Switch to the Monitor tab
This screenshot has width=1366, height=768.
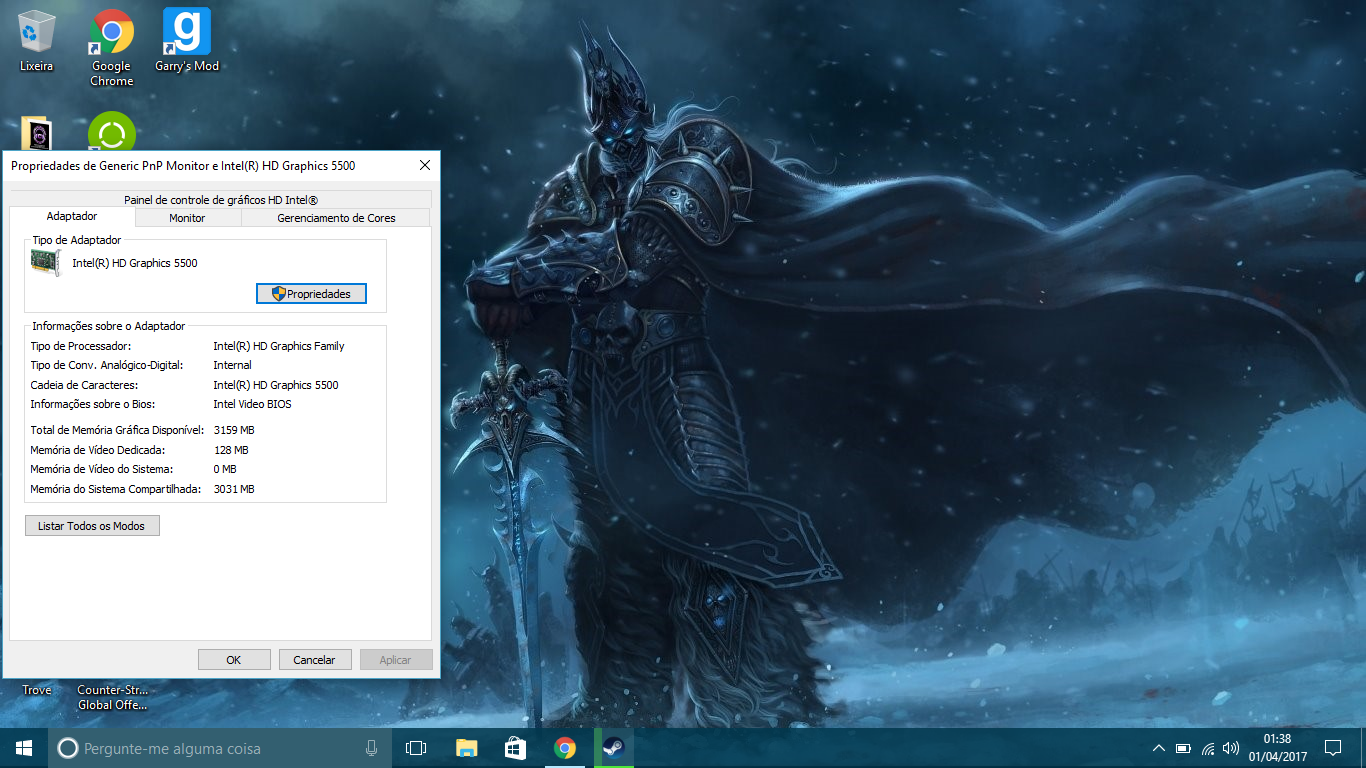187,218
